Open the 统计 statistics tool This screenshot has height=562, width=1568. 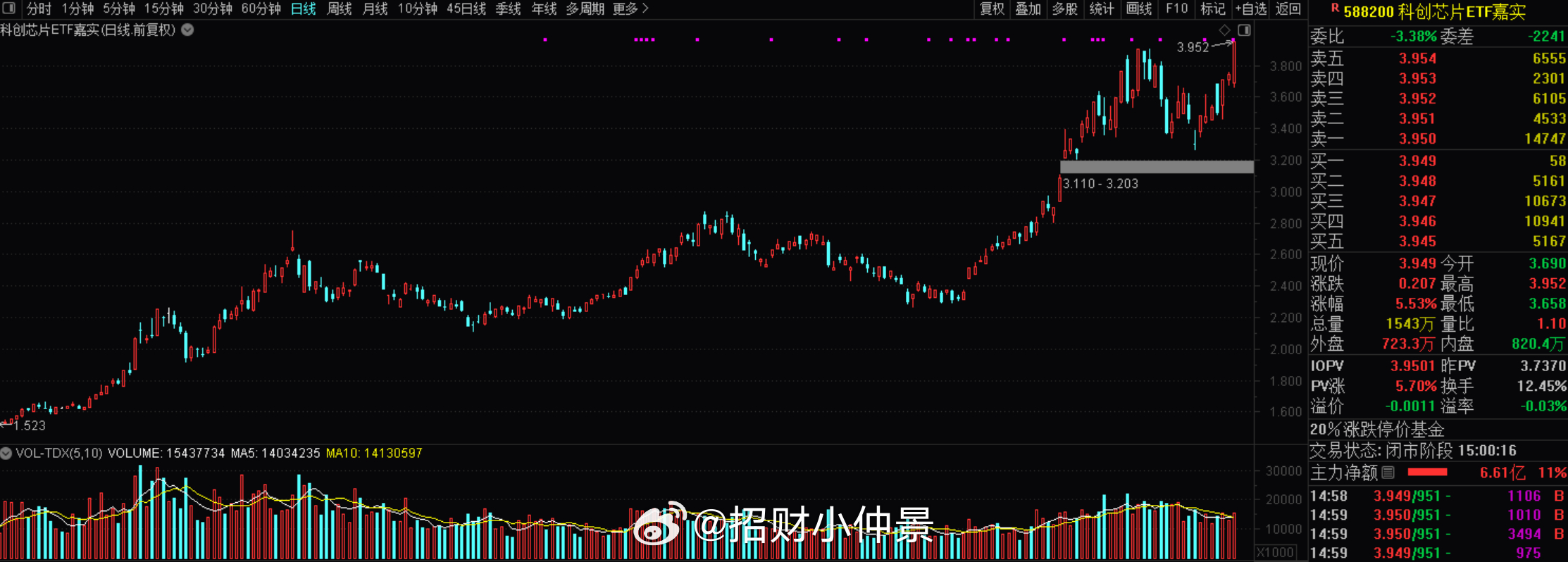[1102, 8]
